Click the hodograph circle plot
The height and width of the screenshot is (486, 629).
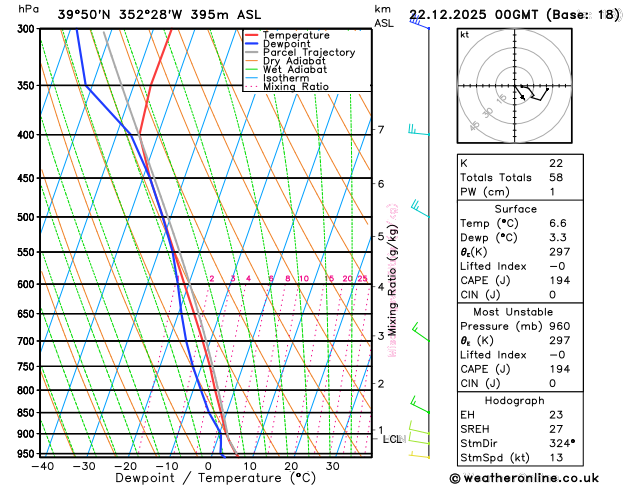point(515,86)
